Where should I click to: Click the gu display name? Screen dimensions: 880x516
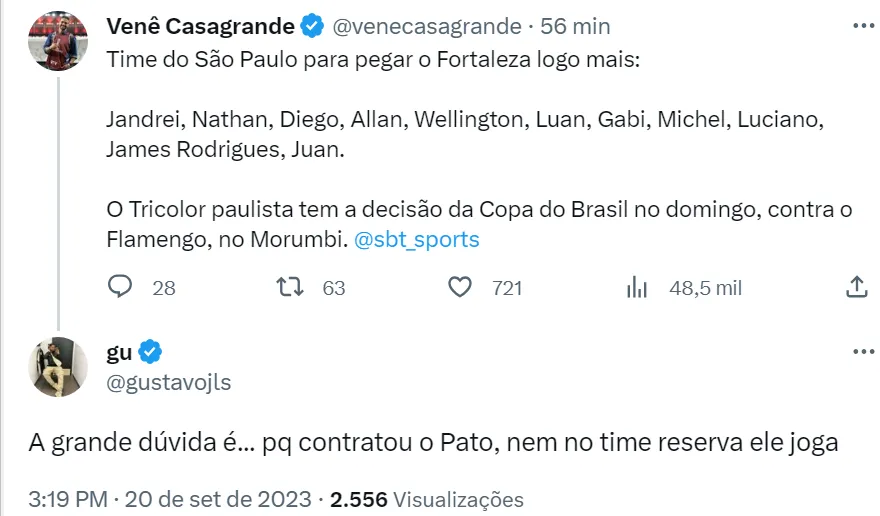coord(118,352)
